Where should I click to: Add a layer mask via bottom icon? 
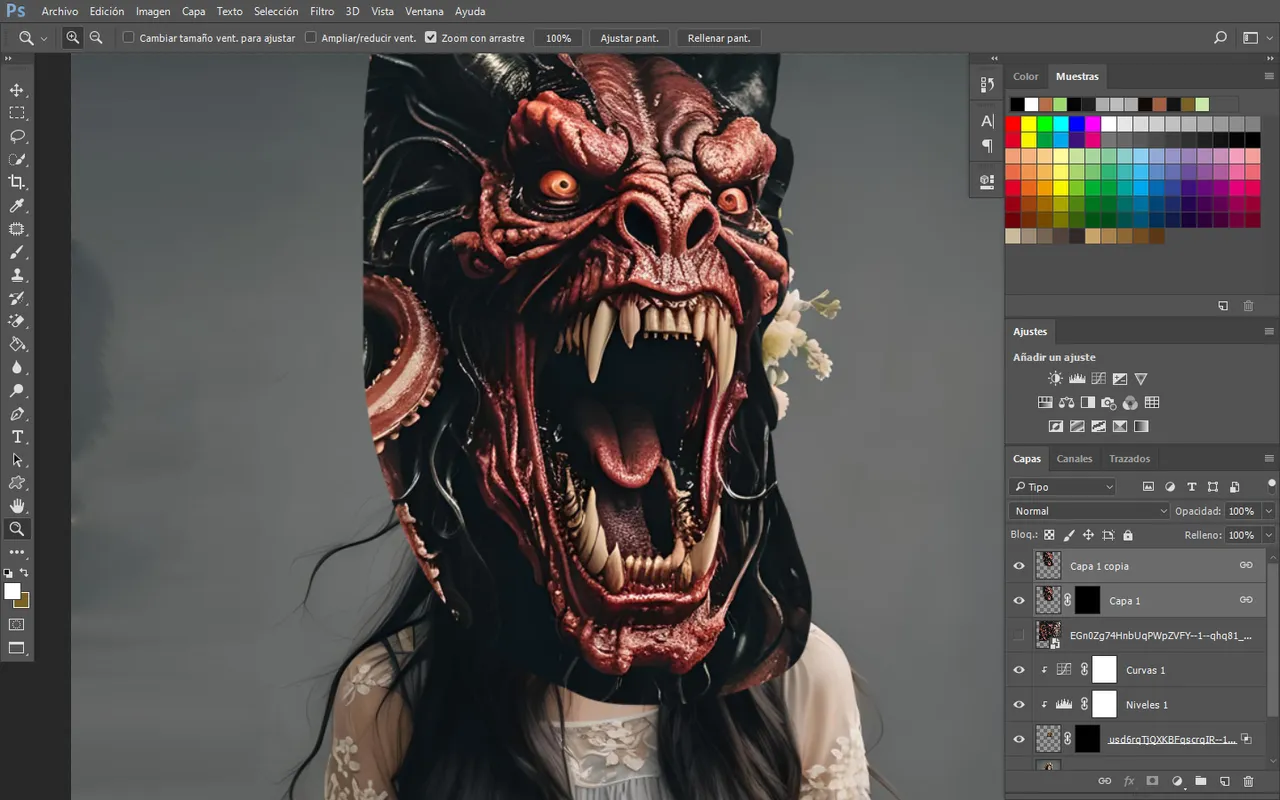coord(1152,781)
